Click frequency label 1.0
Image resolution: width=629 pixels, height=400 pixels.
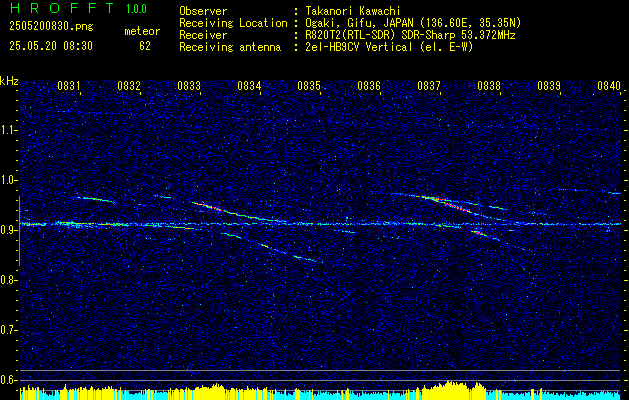(x=9, y=180)
